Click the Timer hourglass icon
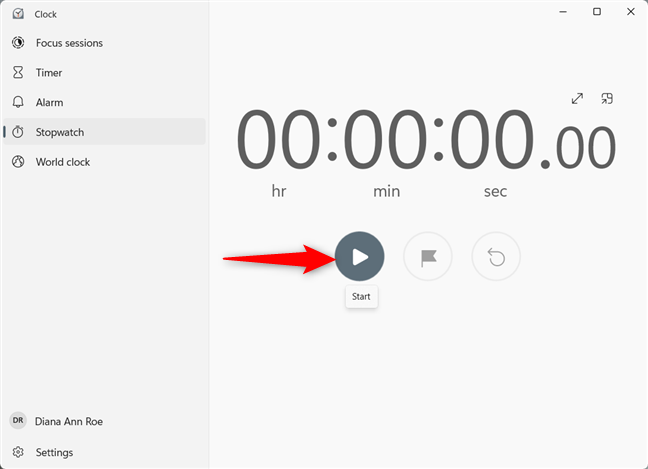648x469 pixels. click(18, 72)
